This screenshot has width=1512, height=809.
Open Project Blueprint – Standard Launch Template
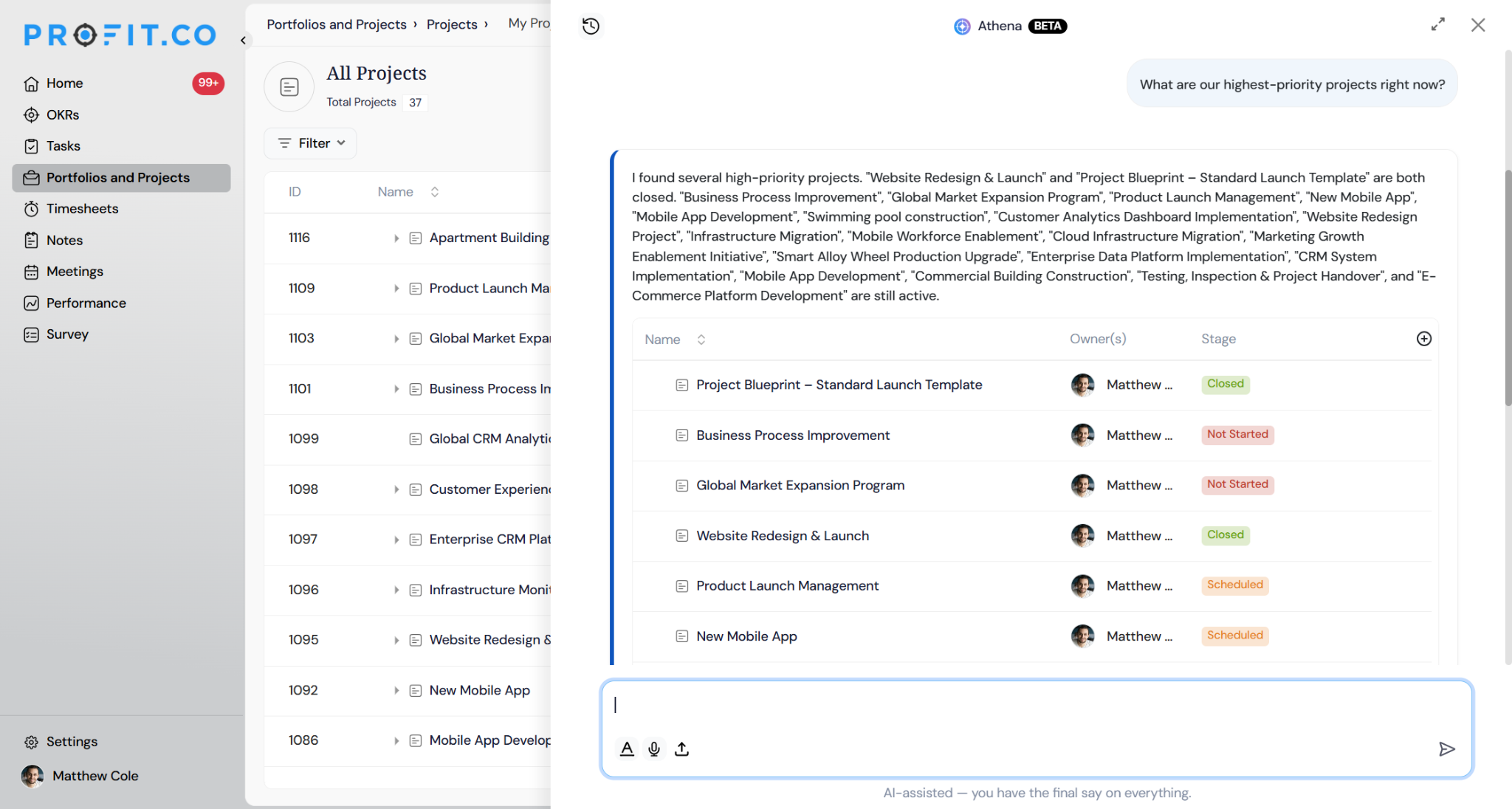(x=839, y=385)
